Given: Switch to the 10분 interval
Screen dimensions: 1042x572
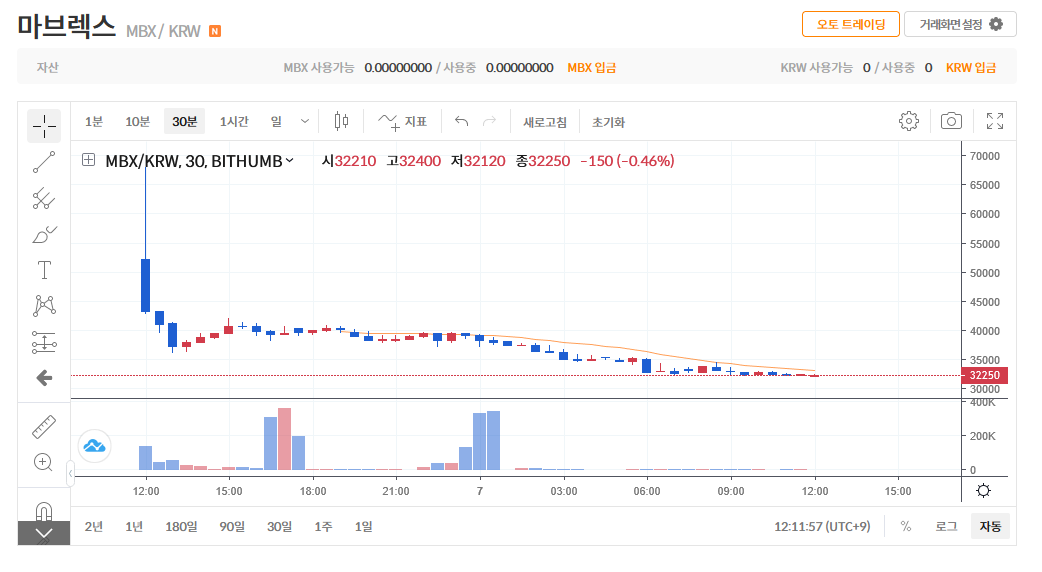Looking at the screenshot, I should click(x=138, y=122).
